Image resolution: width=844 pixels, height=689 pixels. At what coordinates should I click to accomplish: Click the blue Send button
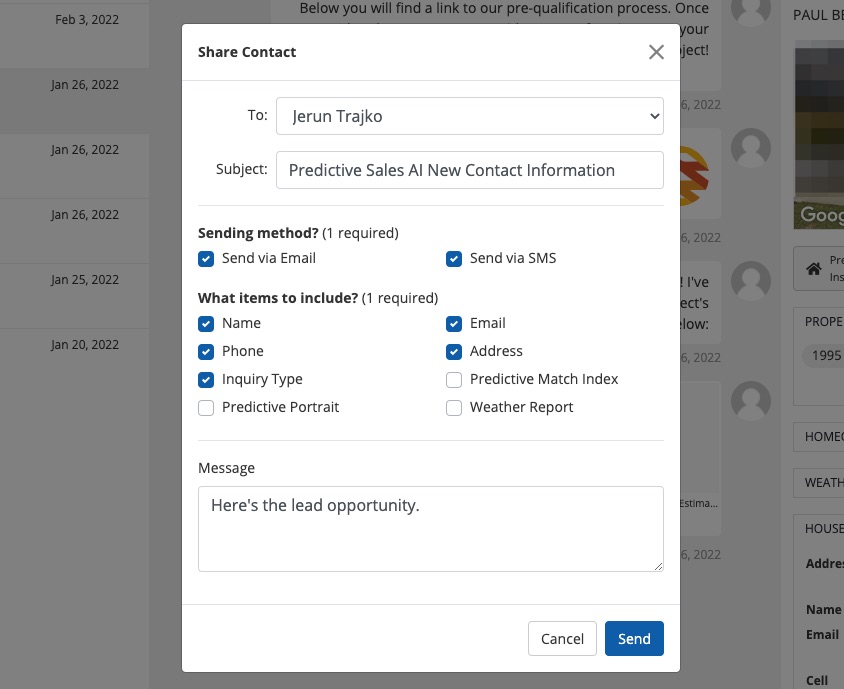[634, 639]
